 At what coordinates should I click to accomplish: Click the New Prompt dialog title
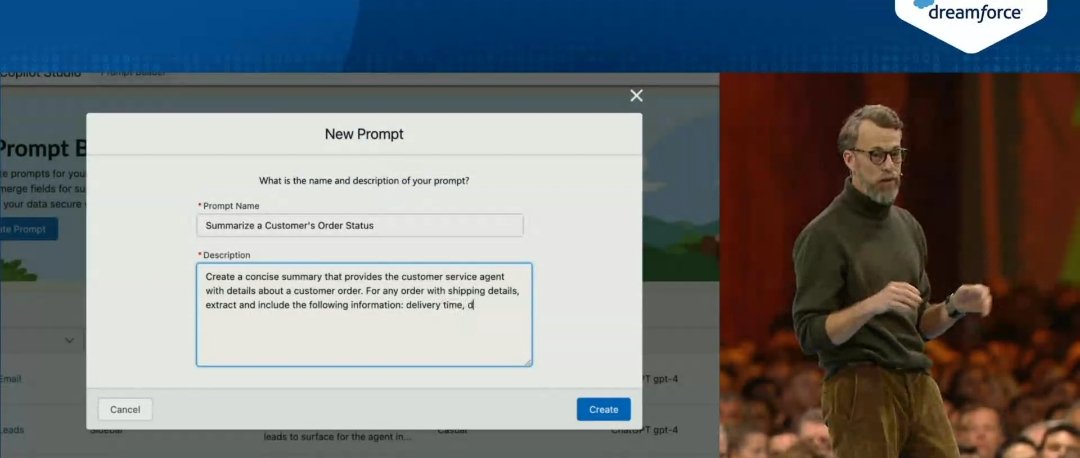364,134
